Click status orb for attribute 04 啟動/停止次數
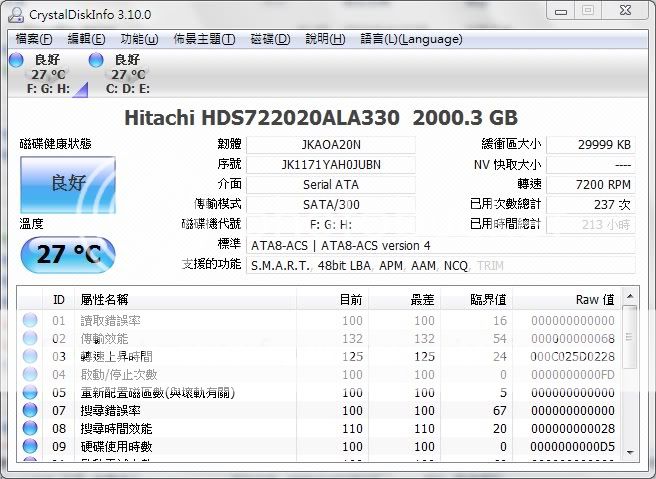 pos(30,374)
